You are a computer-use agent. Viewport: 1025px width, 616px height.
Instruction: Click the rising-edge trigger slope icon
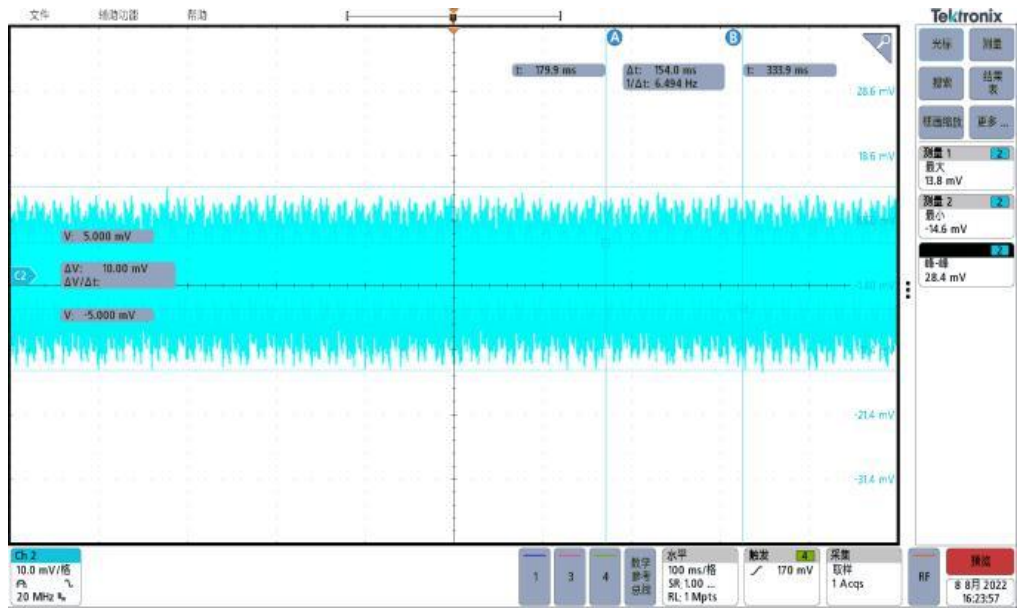pyautogui.click(x=756, y=570)
